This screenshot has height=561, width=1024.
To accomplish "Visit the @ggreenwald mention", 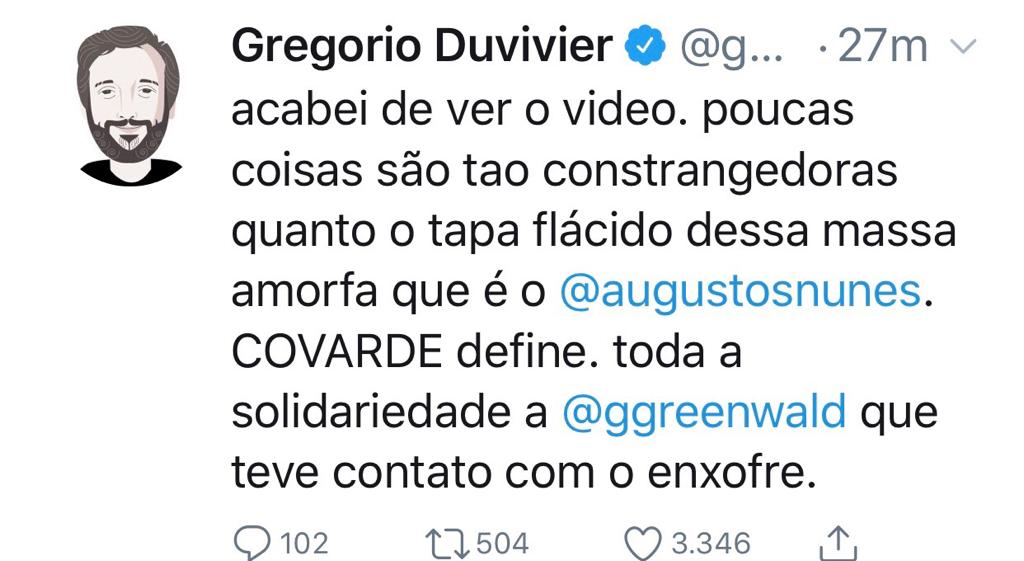I will tap(704, 413).
